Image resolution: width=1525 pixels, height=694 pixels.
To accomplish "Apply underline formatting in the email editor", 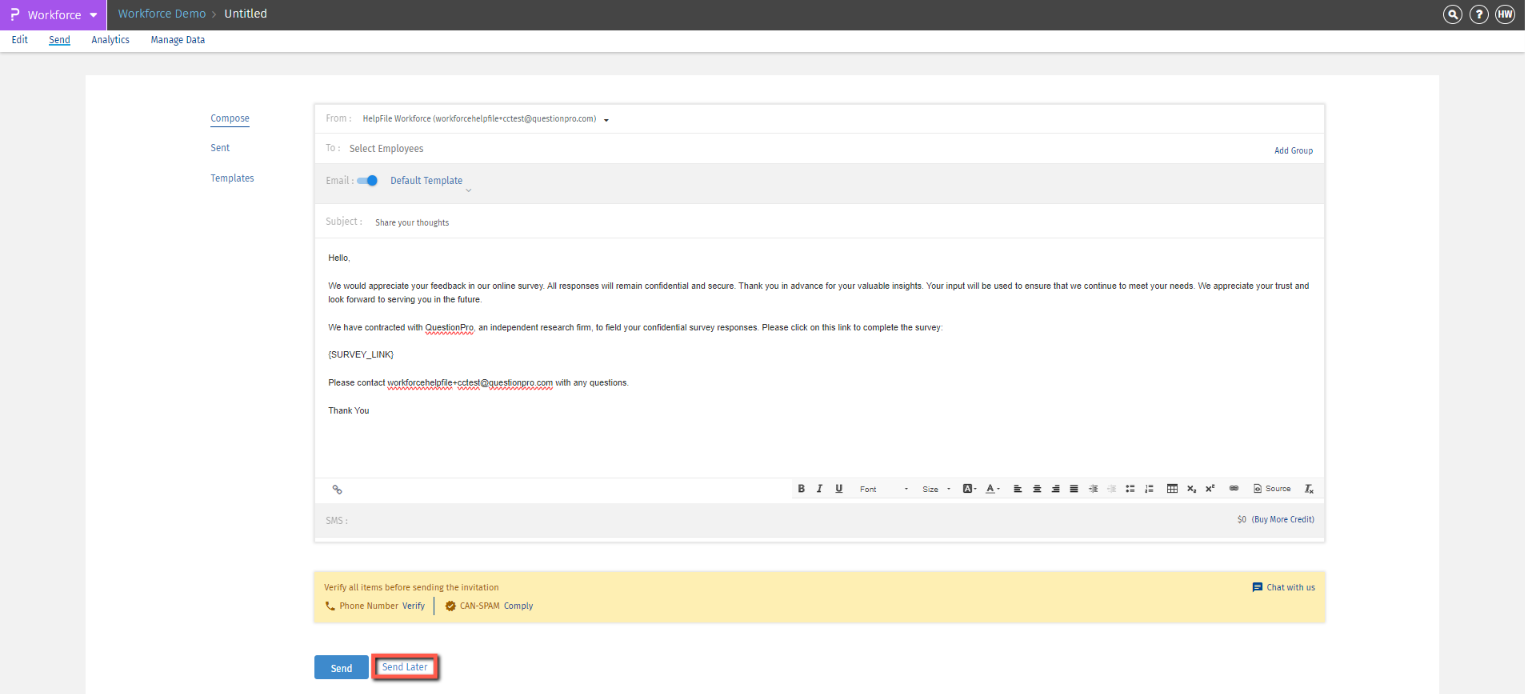I will pyautogui.click(x=839, y=488).
